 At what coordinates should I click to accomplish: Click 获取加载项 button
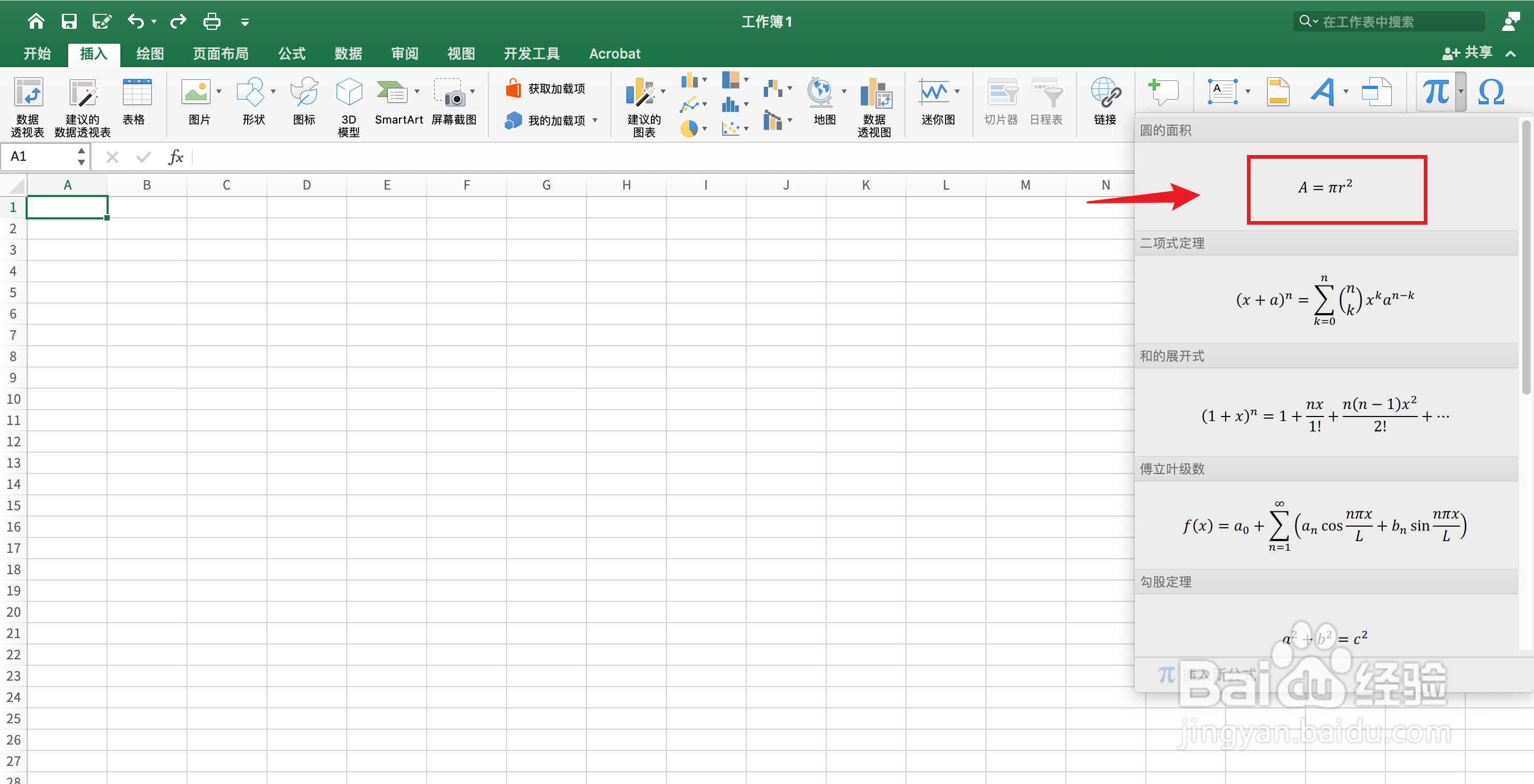(x=546, y=89)
